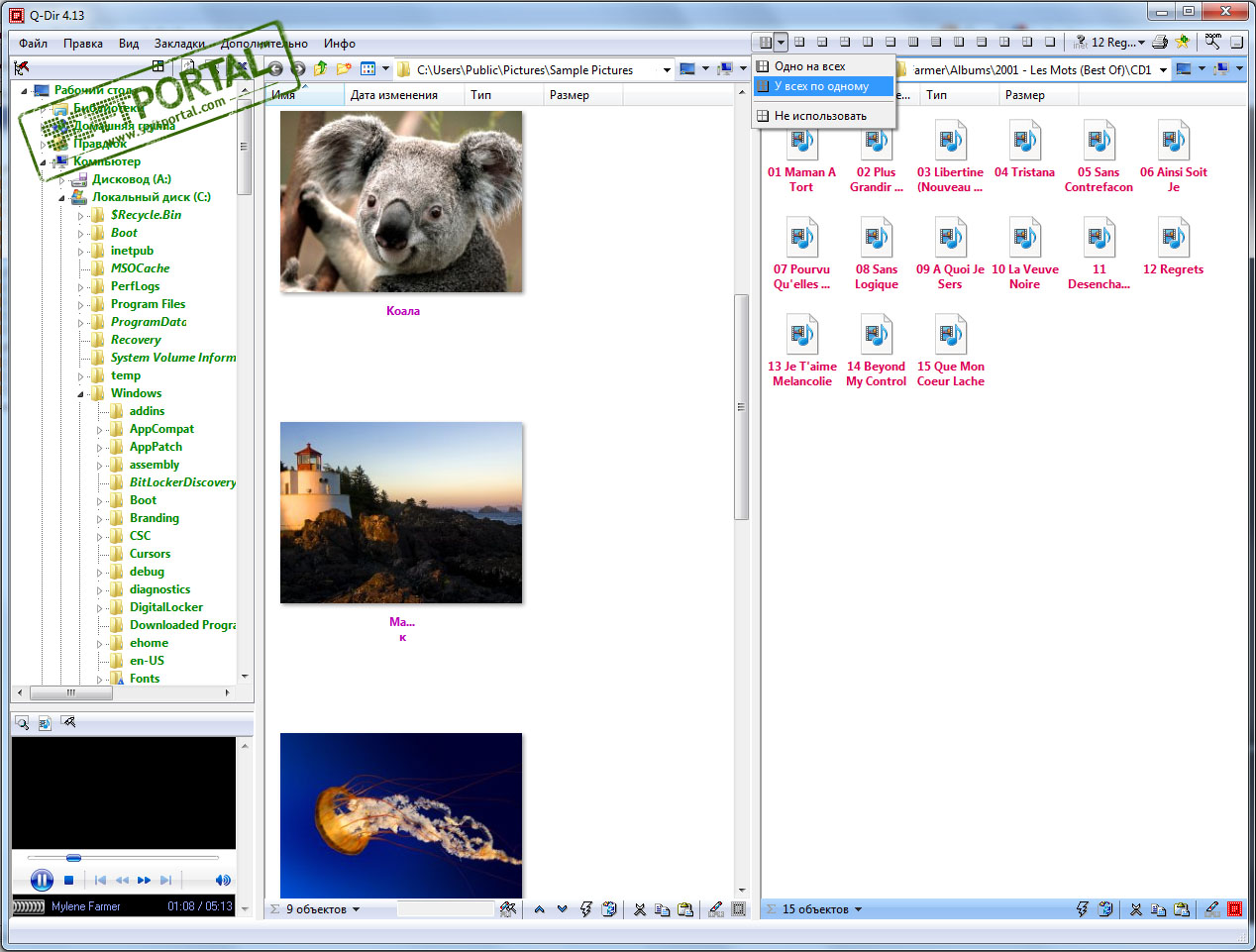1256x952 pixels.
Task: Click the view mode icon in Sample Pictures pane
Action: point(367,69)
